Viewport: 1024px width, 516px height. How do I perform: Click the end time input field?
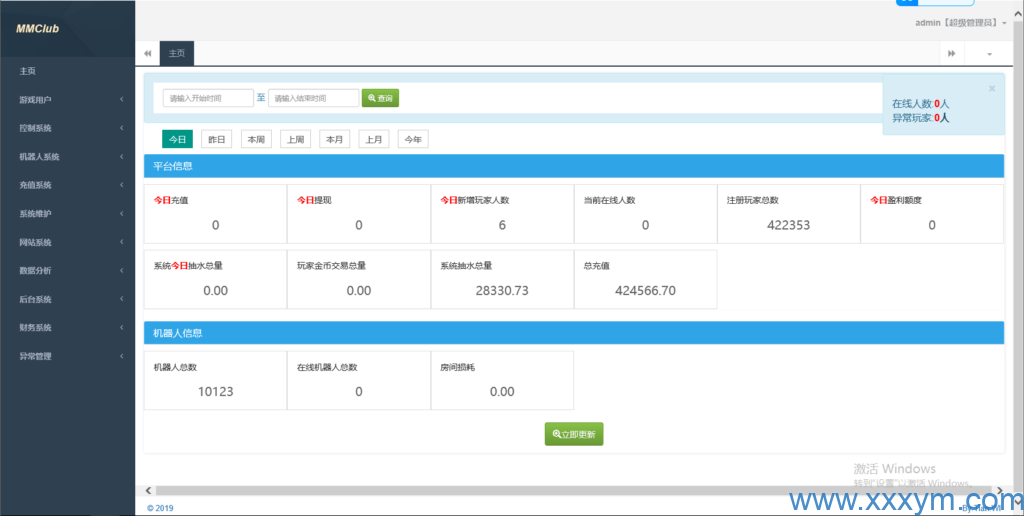pos(313,98)
